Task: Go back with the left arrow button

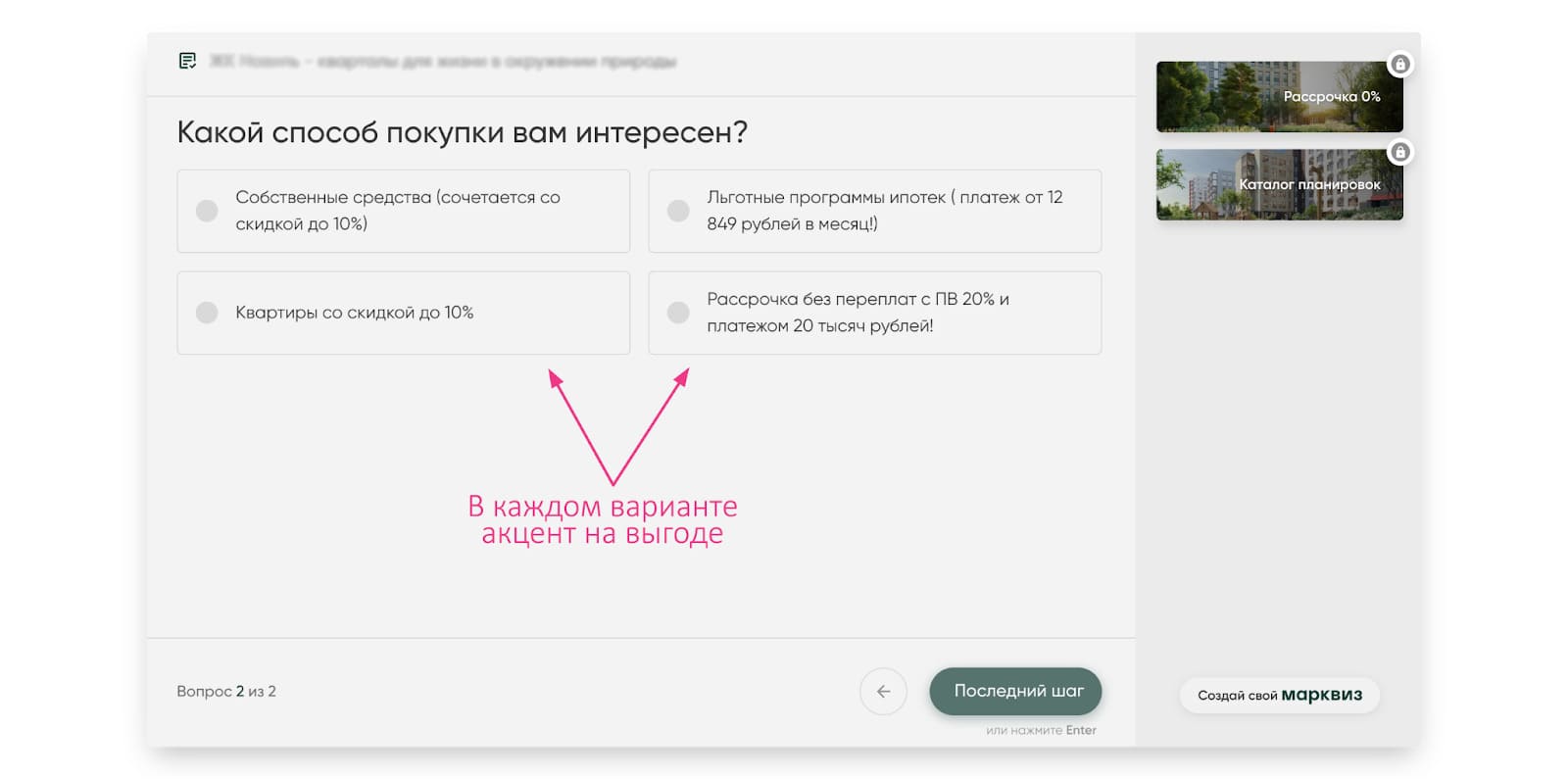Action: [883, 691]
